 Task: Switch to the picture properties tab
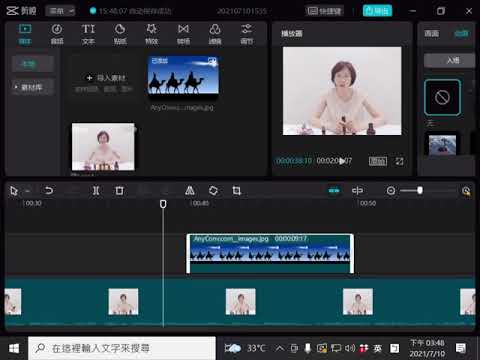click(x=432, y=33)
